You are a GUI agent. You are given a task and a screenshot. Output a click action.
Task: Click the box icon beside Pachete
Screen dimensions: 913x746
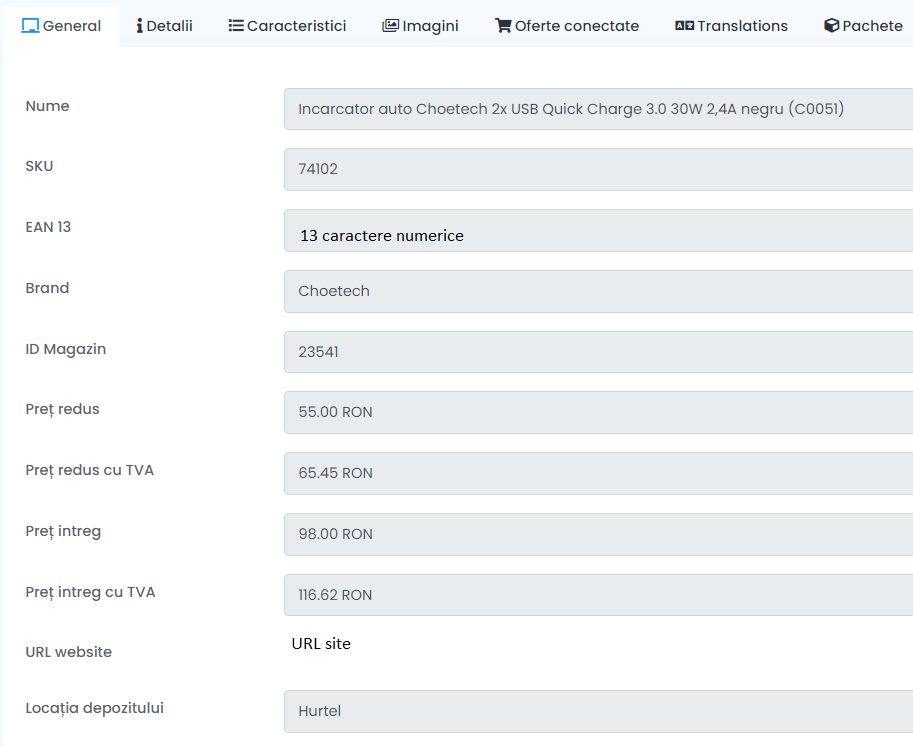(831, 26)
